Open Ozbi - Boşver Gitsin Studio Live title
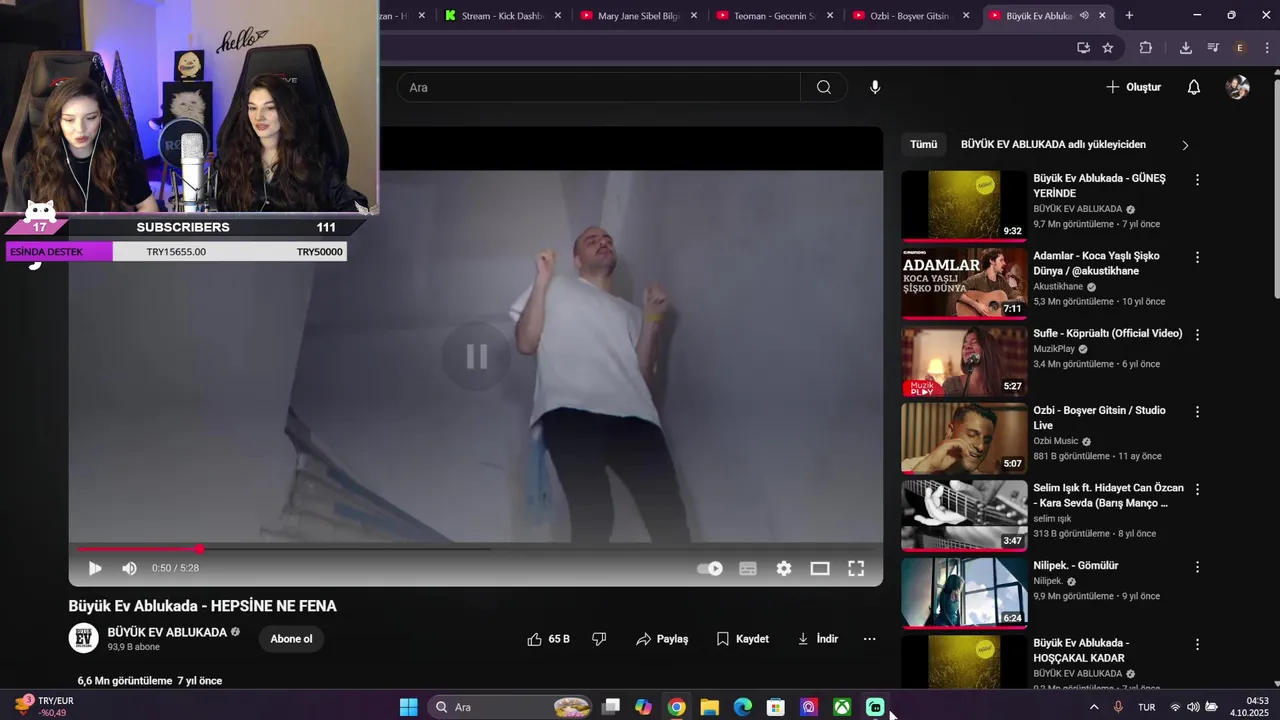This screenshot has width=1280, height=720. pos(1099,418)
